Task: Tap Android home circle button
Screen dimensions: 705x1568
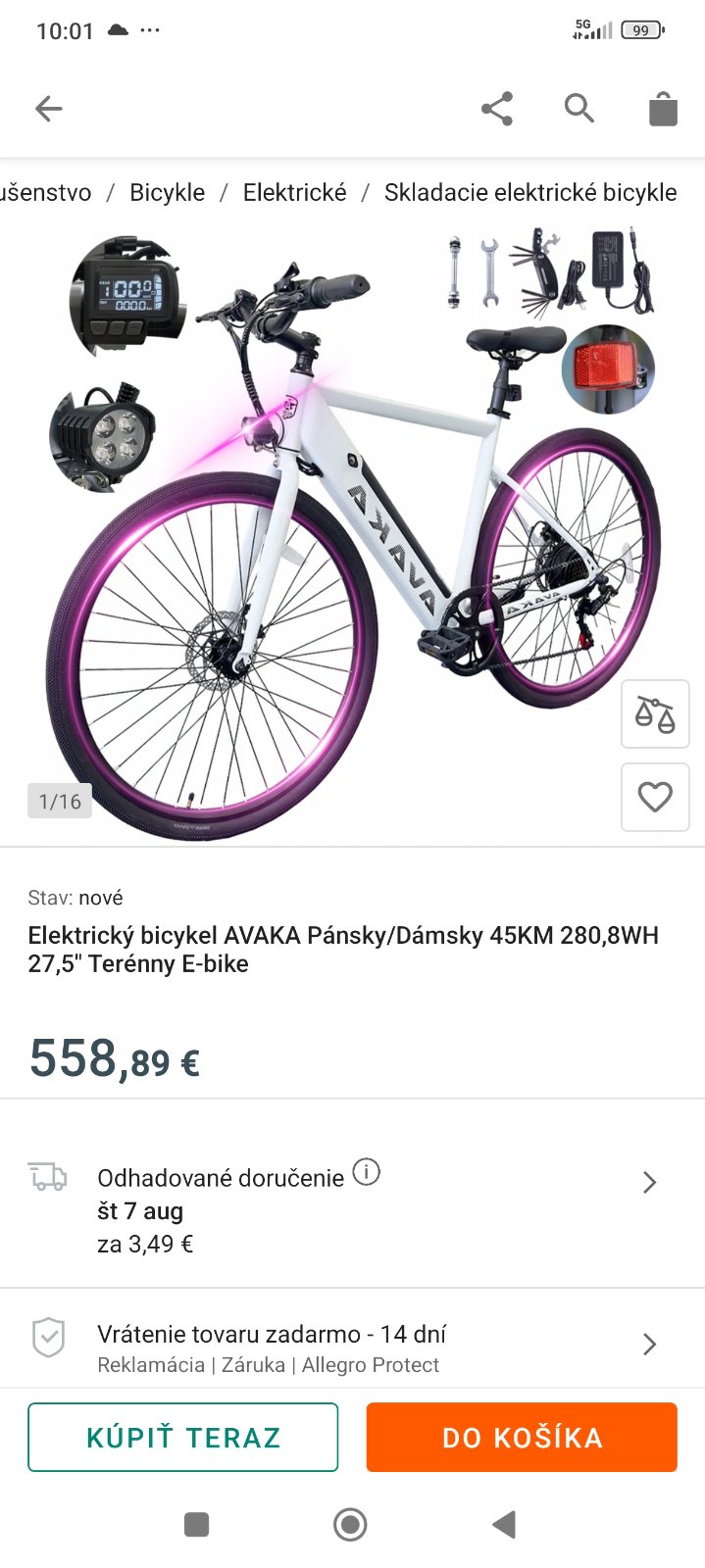Action: [x=350, y=1524]
